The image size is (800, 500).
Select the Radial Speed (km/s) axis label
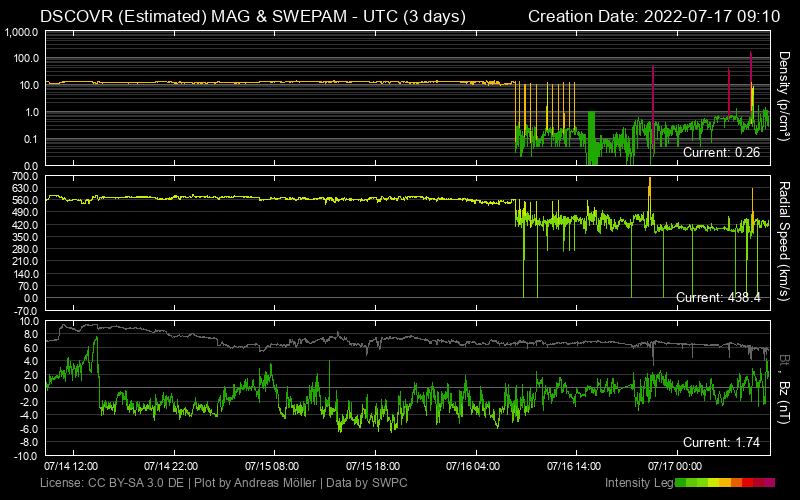click(784, 241)
